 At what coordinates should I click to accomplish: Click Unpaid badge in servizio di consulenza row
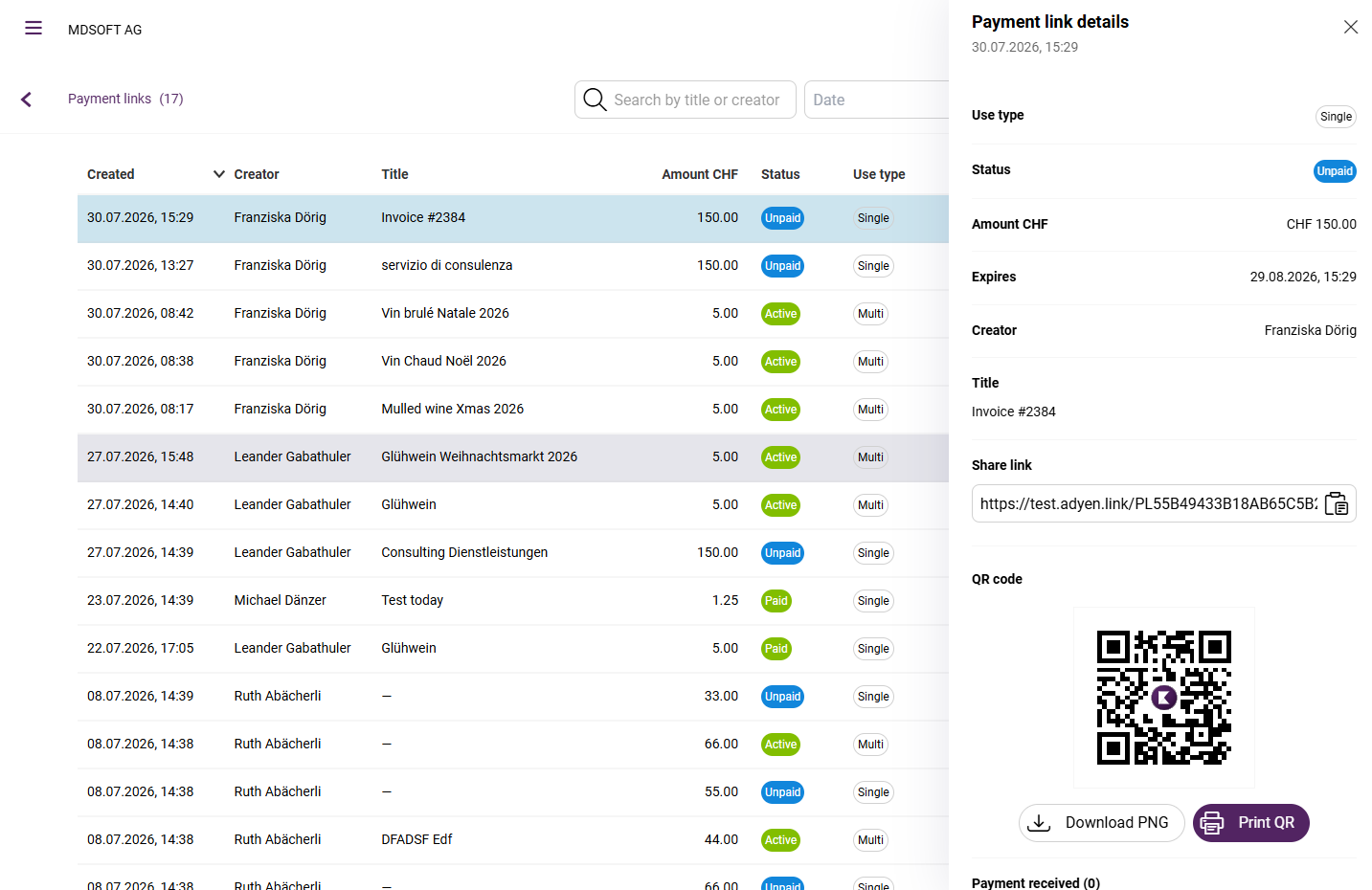coord(782,266)
